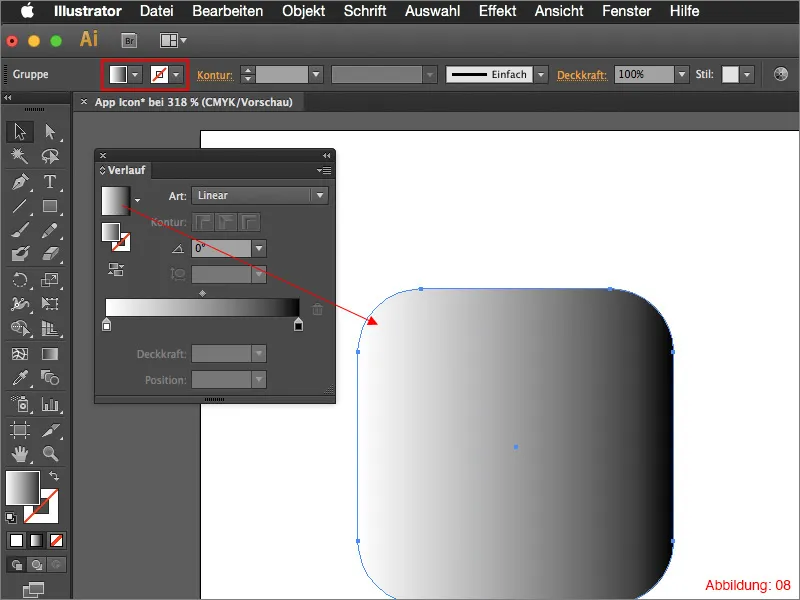Viewport: 800px width, 600px height.
Task: Click the Deckkraft link in control bar
Action: click(x=582, y=75)
